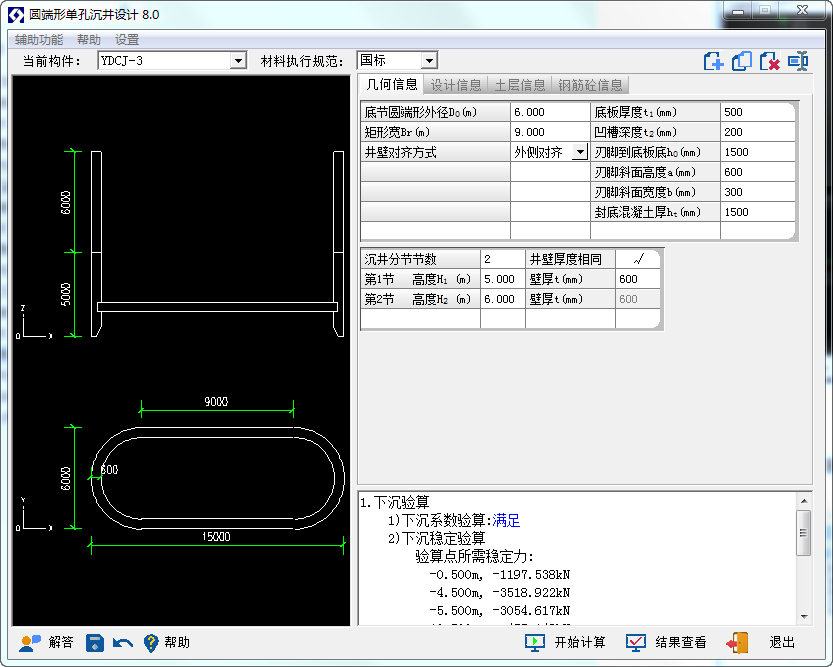Click the results panel scroll down arrow
This screenshot has width=833, height=667.
pos(804,617)
